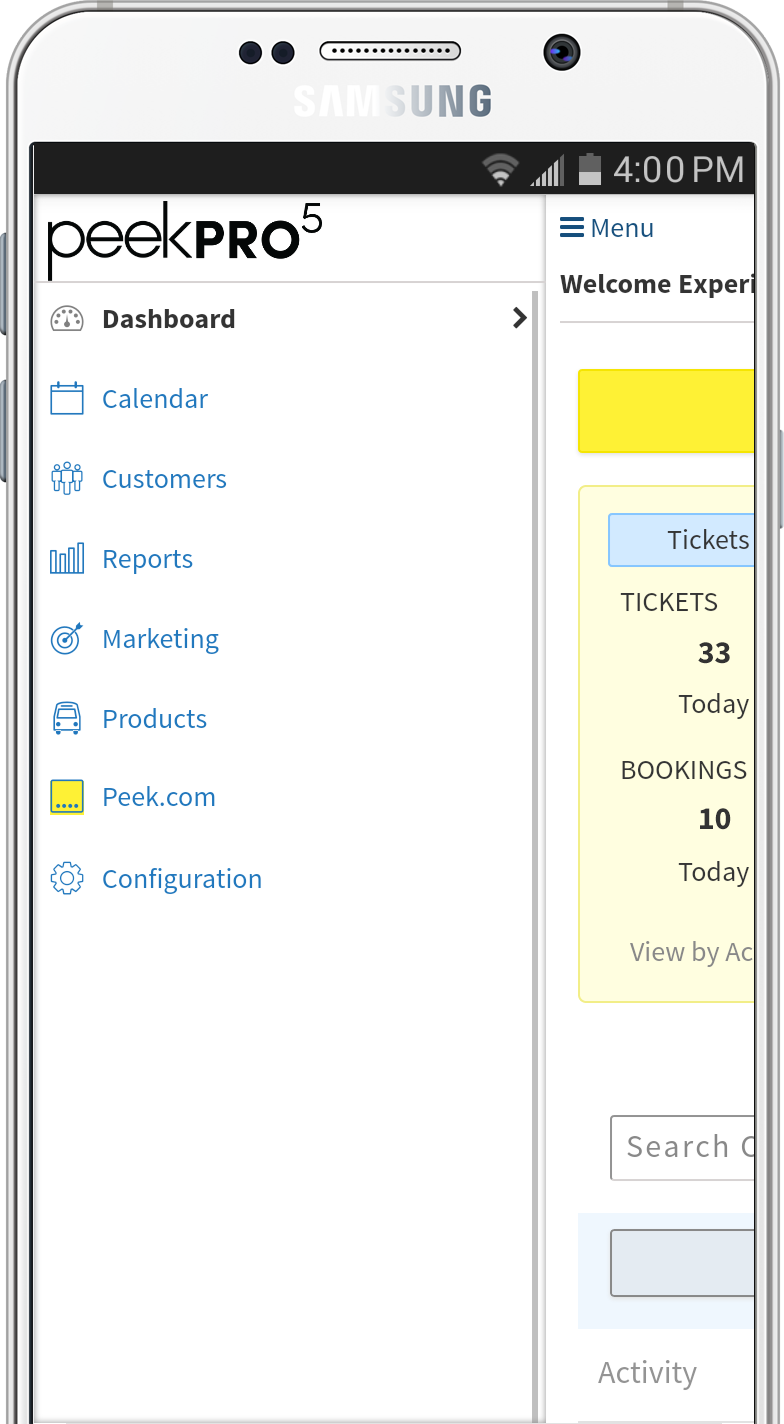Go to Customers menu item

164,479
